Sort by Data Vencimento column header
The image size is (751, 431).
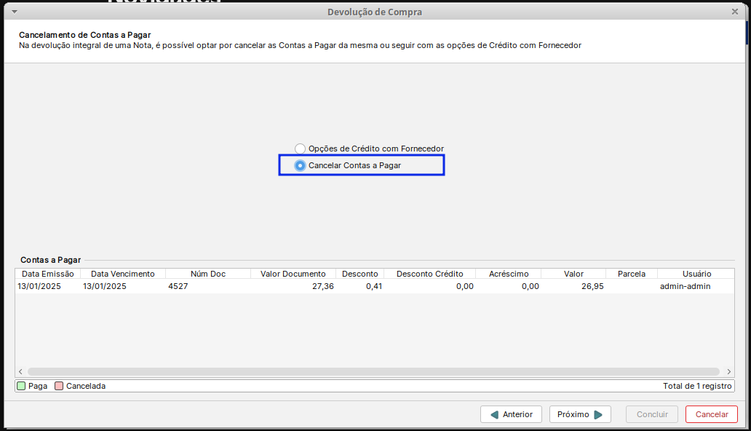click(x=123, y=273)
